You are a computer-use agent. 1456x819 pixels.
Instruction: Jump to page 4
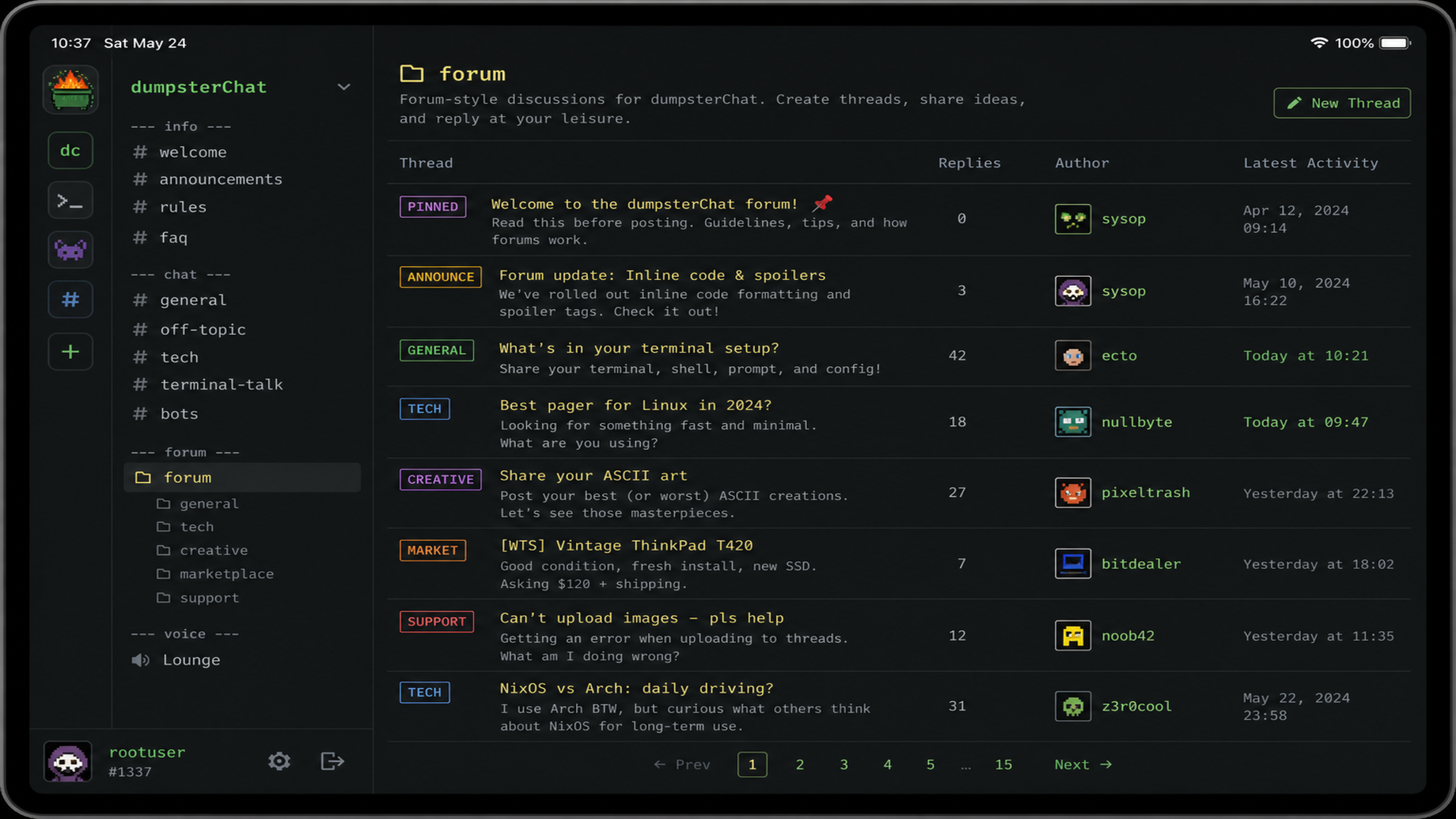pos(887,764)
